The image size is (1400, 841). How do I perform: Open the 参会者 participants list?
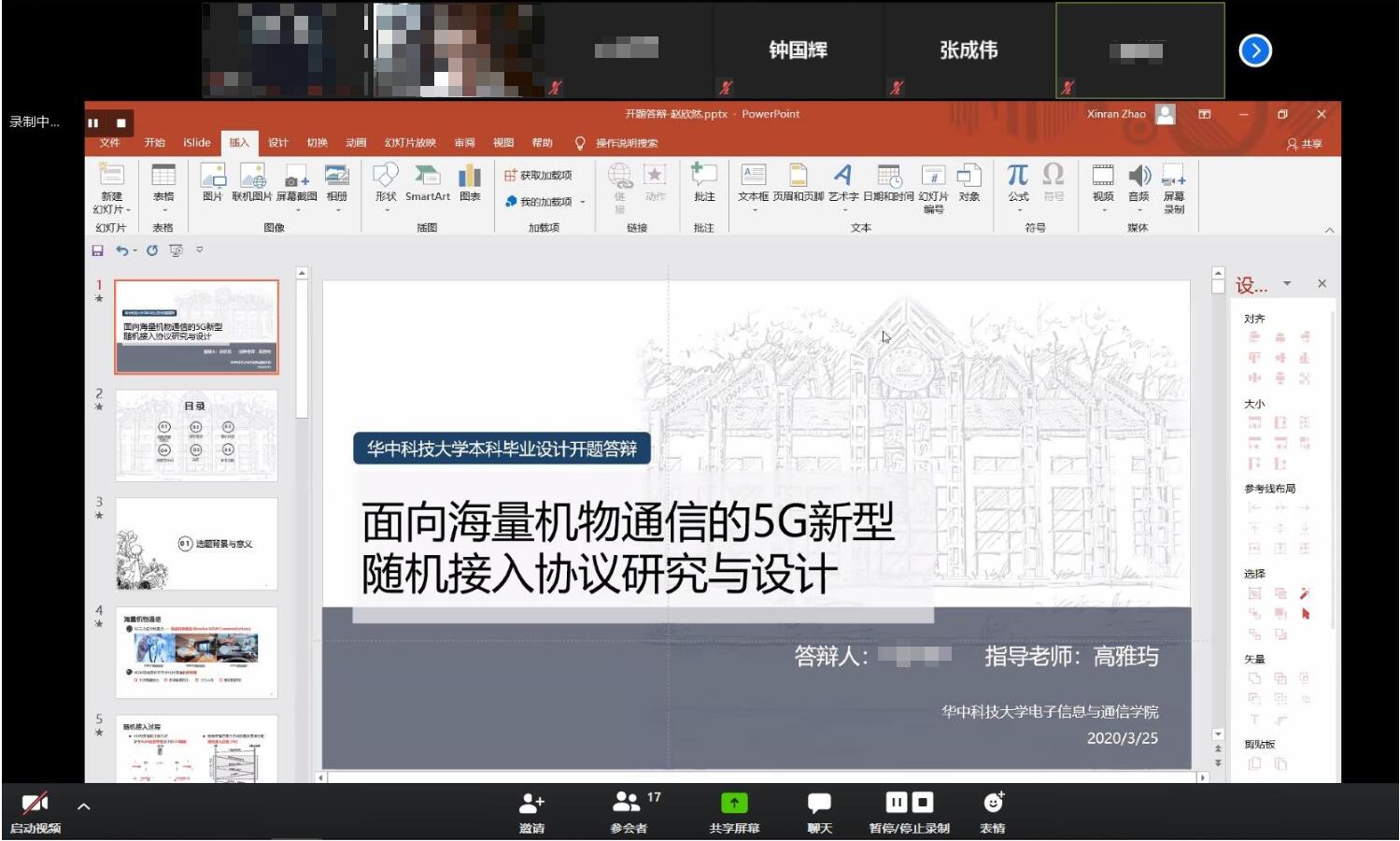click(628, 810)
